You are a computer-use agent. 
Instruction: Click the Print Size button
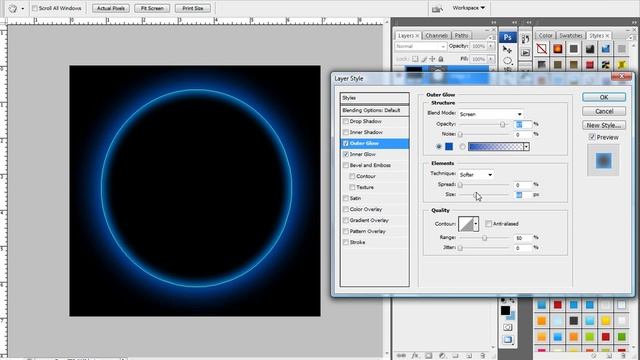pyautogui.click(x=193, y=8)
